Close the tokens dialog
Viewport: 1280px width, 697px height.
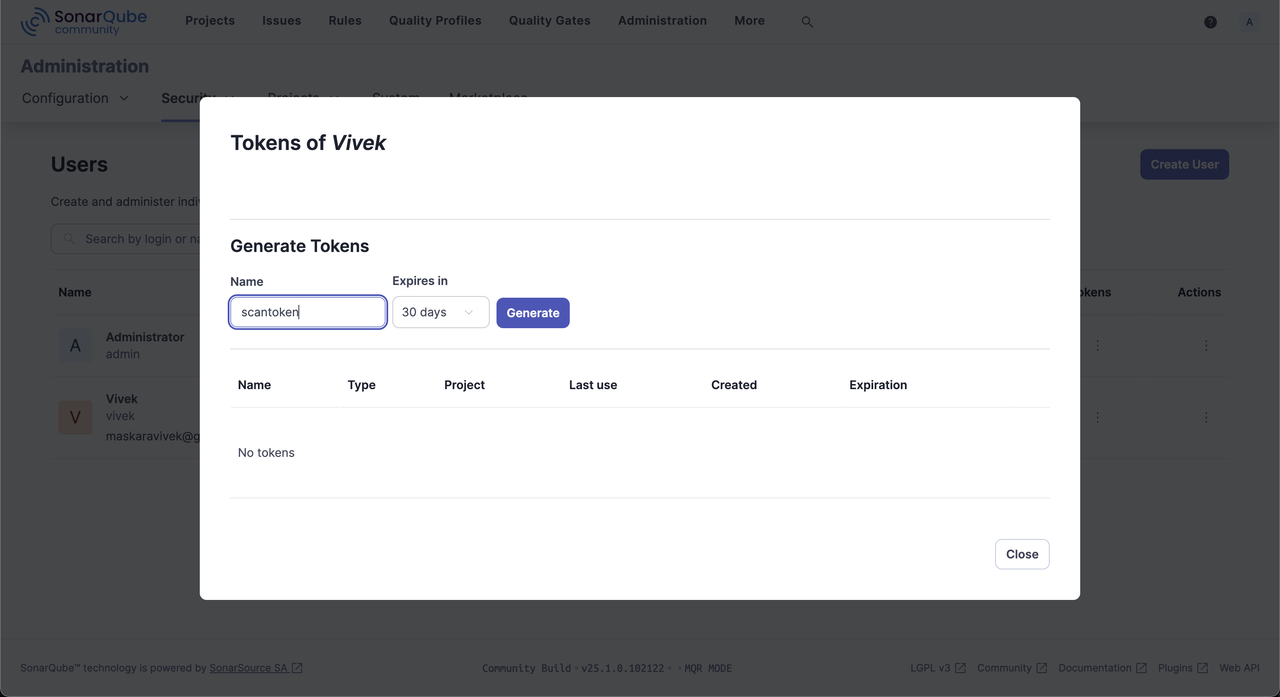click(1021, 554)
